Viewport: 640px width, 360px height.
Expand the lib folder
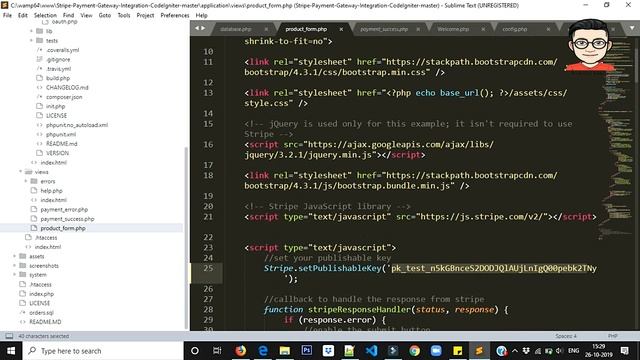pyautogui.click(x=31, y=31)
